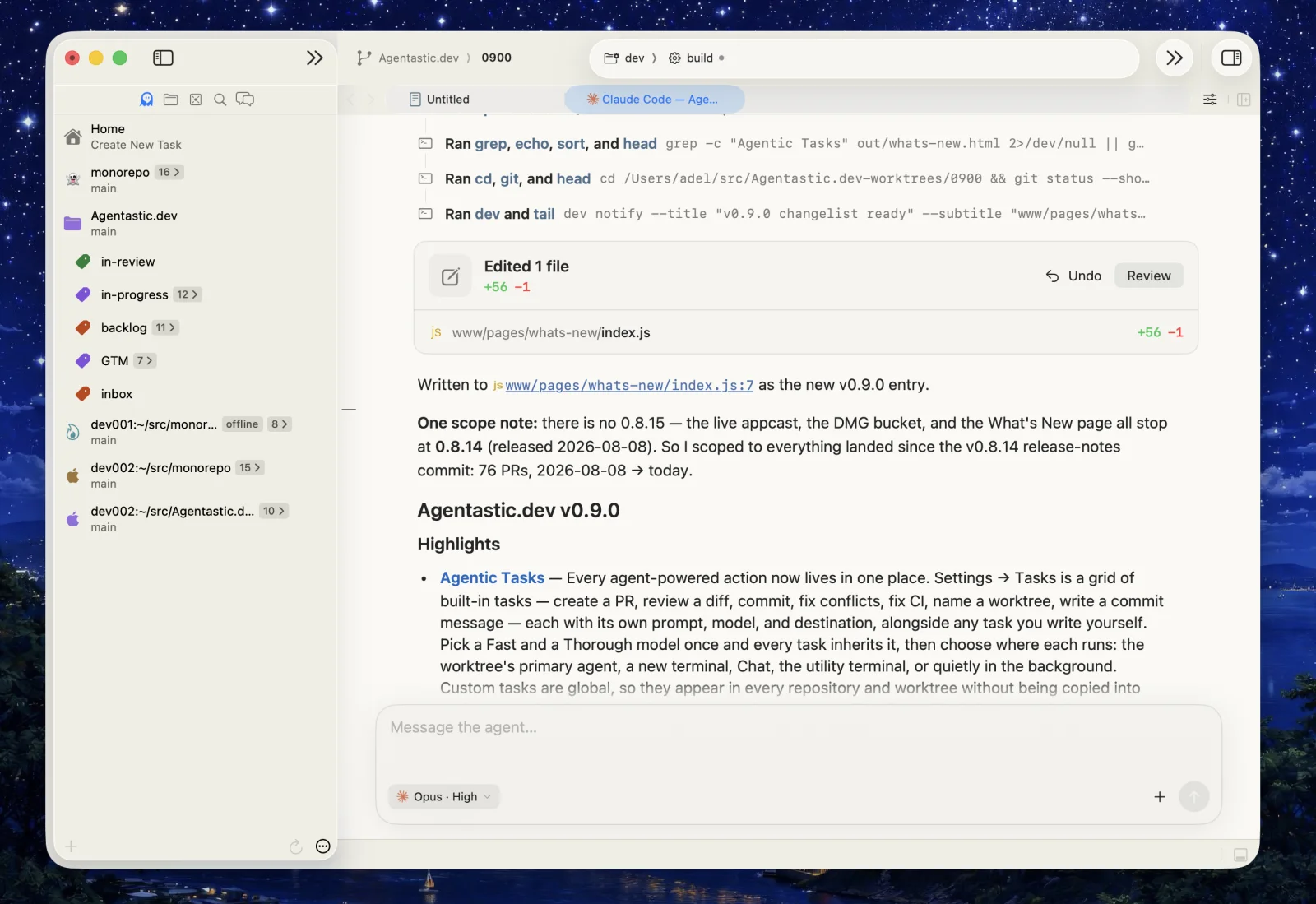Open the Opus · High model dropdown
The image size is (1316, 904).
(x=444, y=796)
